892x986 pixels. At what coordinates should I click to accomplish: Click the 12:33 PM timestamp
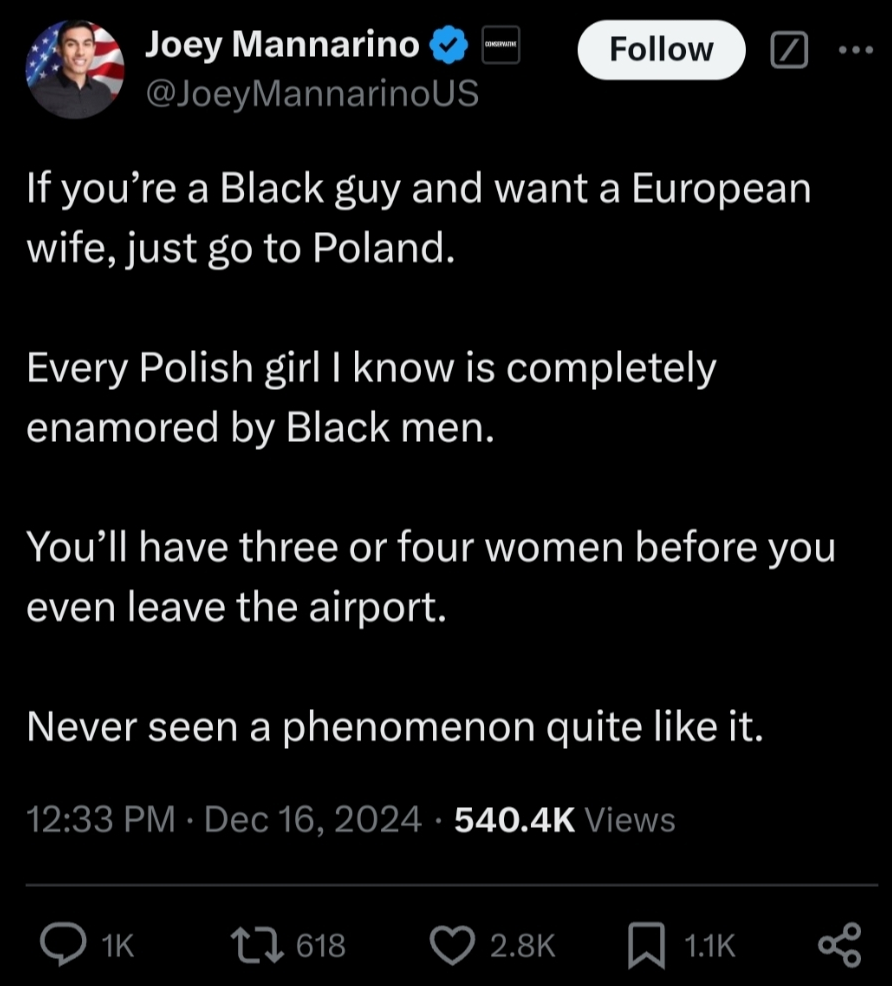click(x=101, y=819)
